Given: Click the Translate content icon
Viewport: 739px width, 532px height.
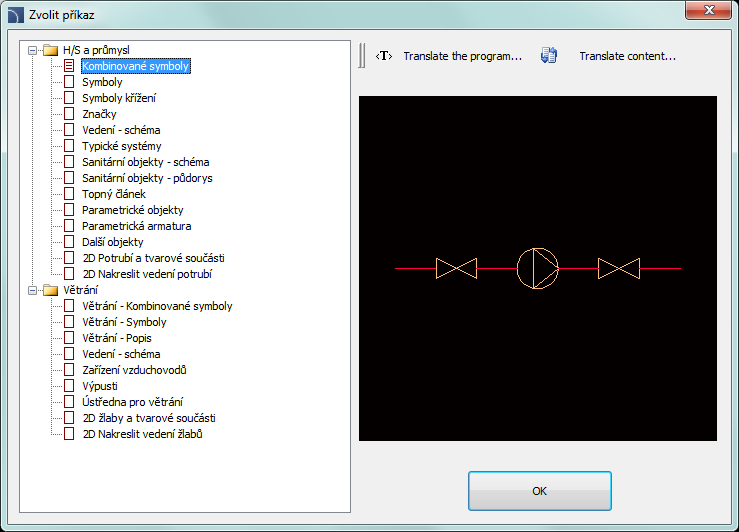Looking at the screenshot, I should click(x=549, y=56).
